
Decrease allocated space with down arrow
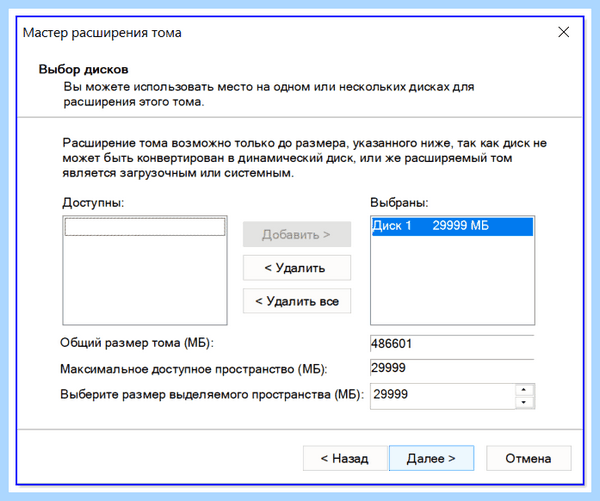tap(525, 402)
